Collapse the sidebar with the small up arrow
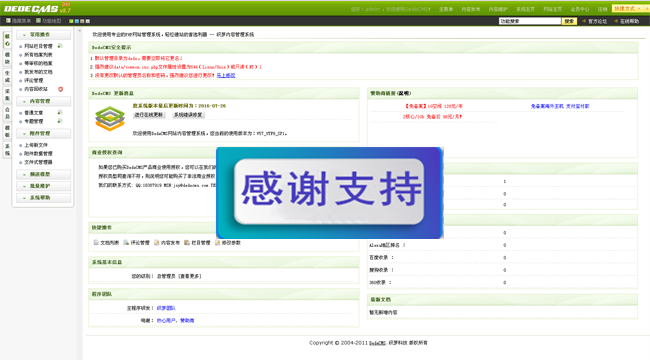 pos(80,31)
